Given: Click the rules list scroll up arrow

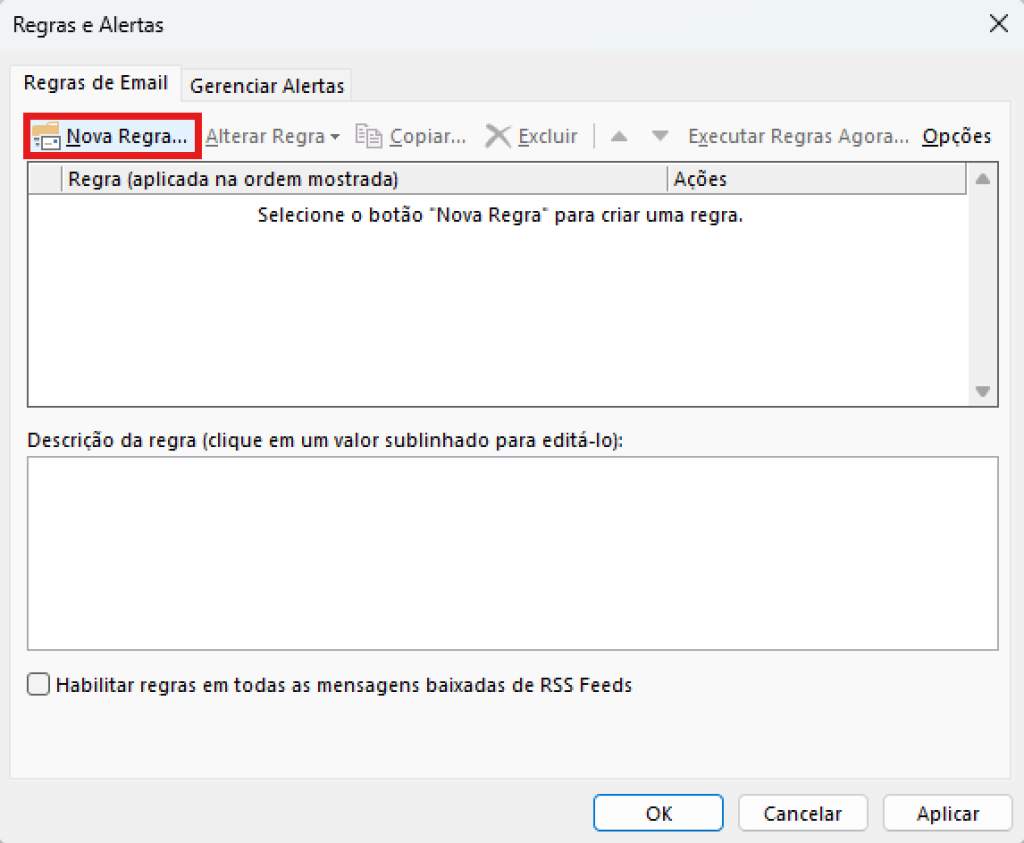Looking at the screenshot, I should [982, 180].
